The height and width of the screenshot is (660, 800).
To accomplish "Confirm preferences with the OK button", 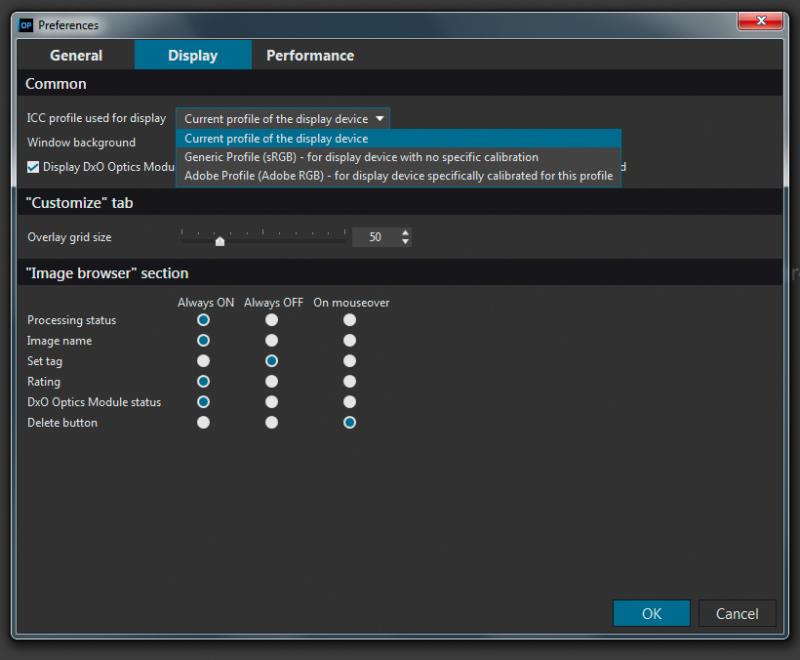I will click(x=652, y=613).
